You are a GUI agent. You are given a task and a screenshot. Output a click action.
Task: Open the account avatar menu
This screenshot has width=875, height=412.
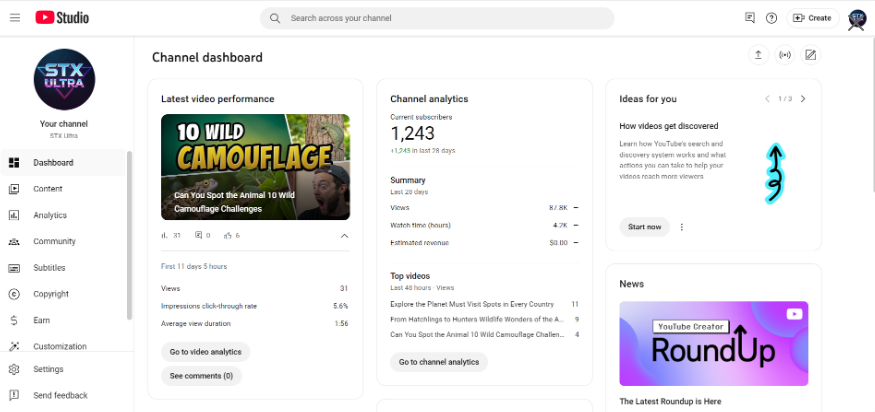[x=857, y=20]
